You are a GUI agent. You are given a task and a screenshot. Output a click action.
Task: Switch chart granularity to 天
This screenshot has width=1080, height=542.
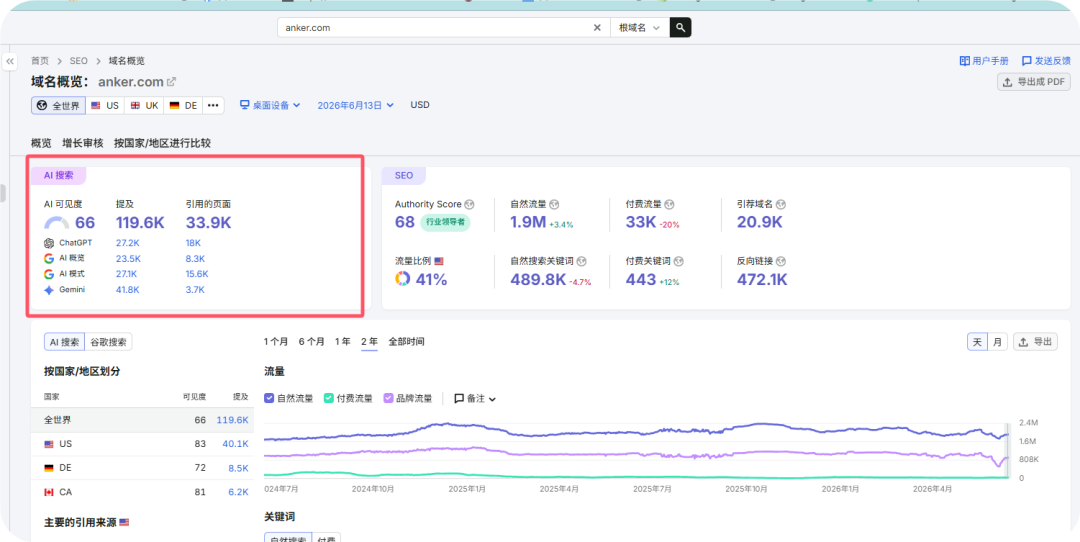pos(977,342)
